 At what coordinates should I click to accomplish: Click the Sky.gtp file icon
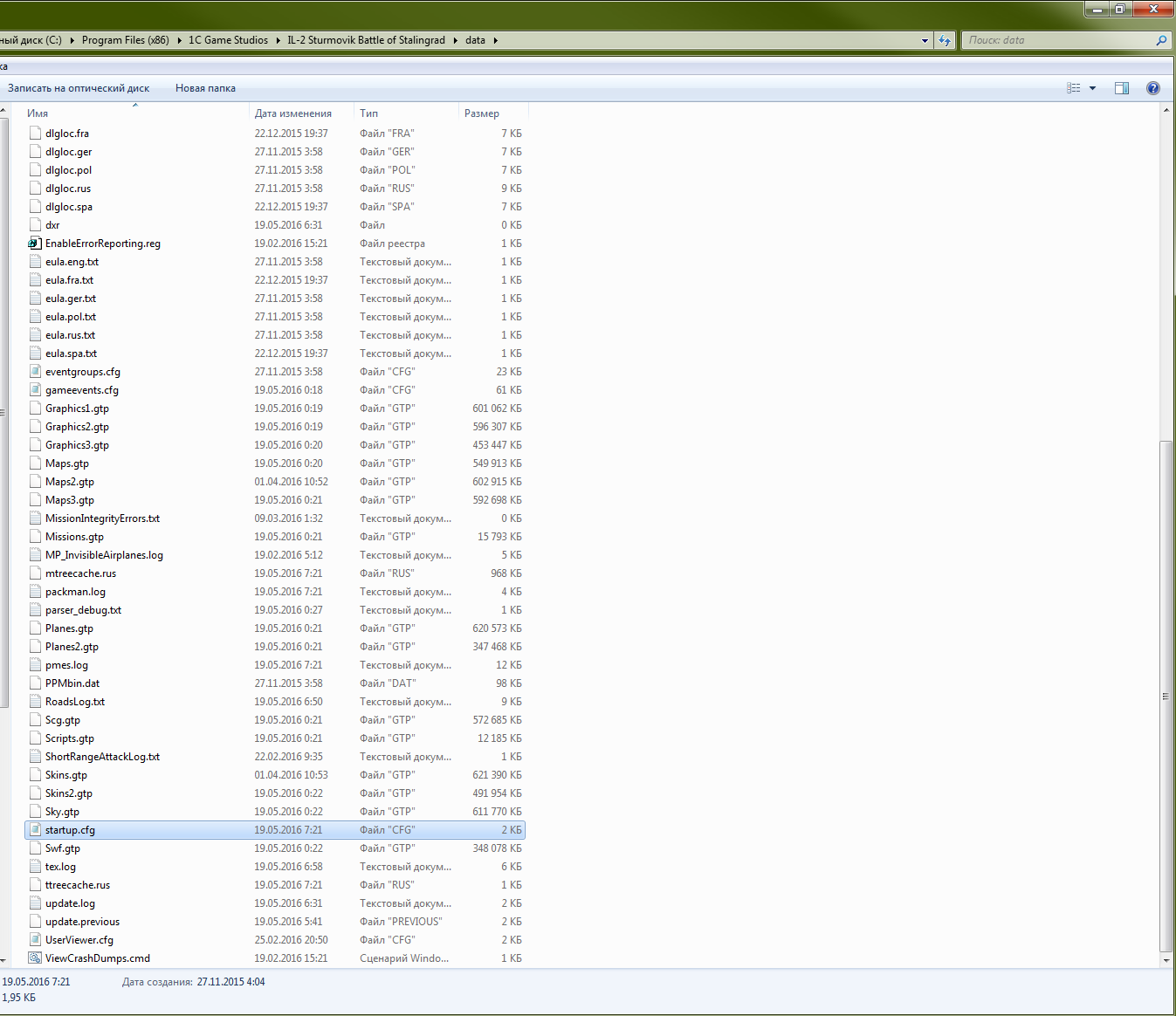click(x=35, y=812)
